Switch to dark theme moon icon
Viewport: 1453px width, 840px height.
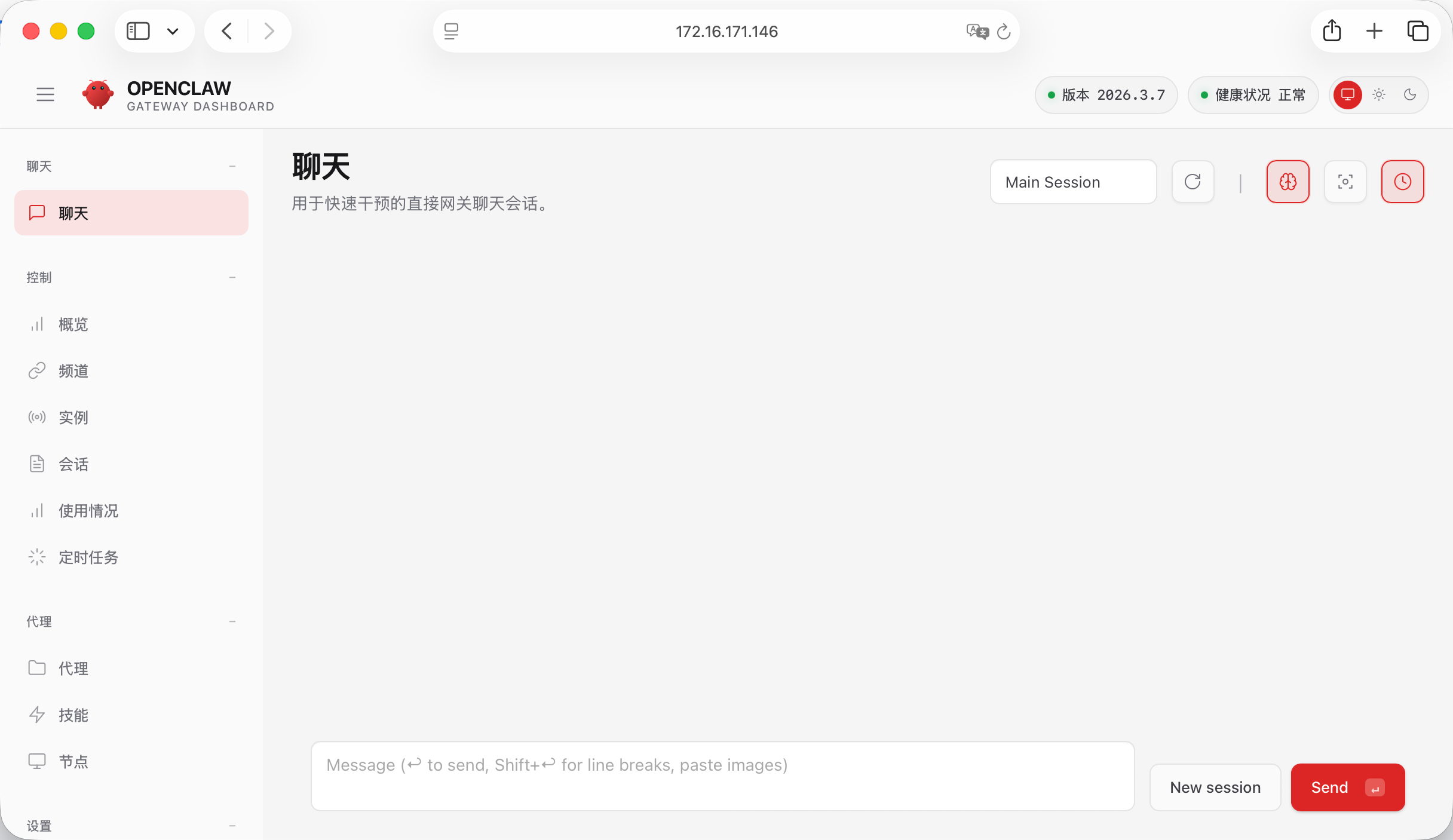point(1410,94)
